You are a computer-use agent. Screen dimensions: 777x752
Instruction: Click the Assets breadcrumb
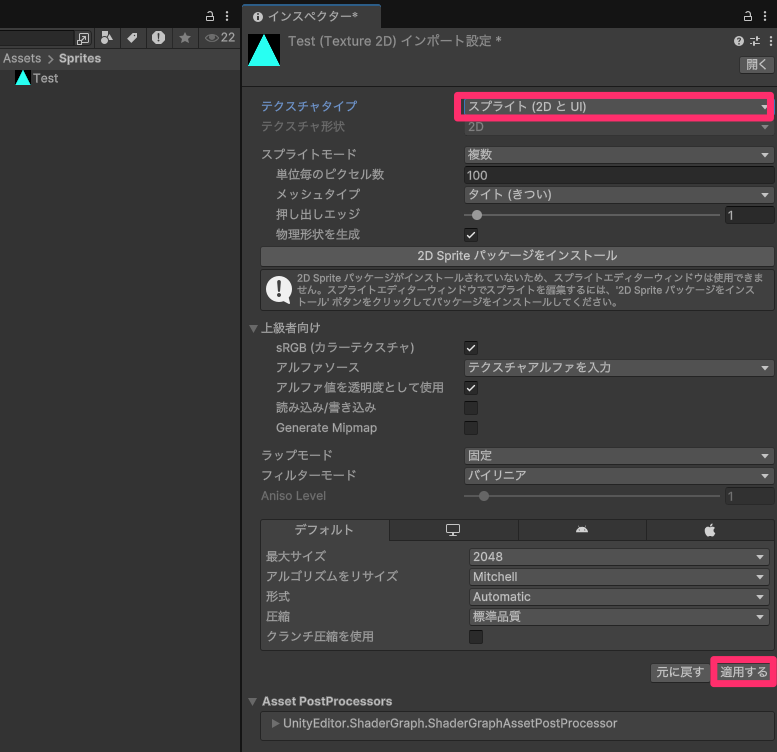[x=22, y=58]
